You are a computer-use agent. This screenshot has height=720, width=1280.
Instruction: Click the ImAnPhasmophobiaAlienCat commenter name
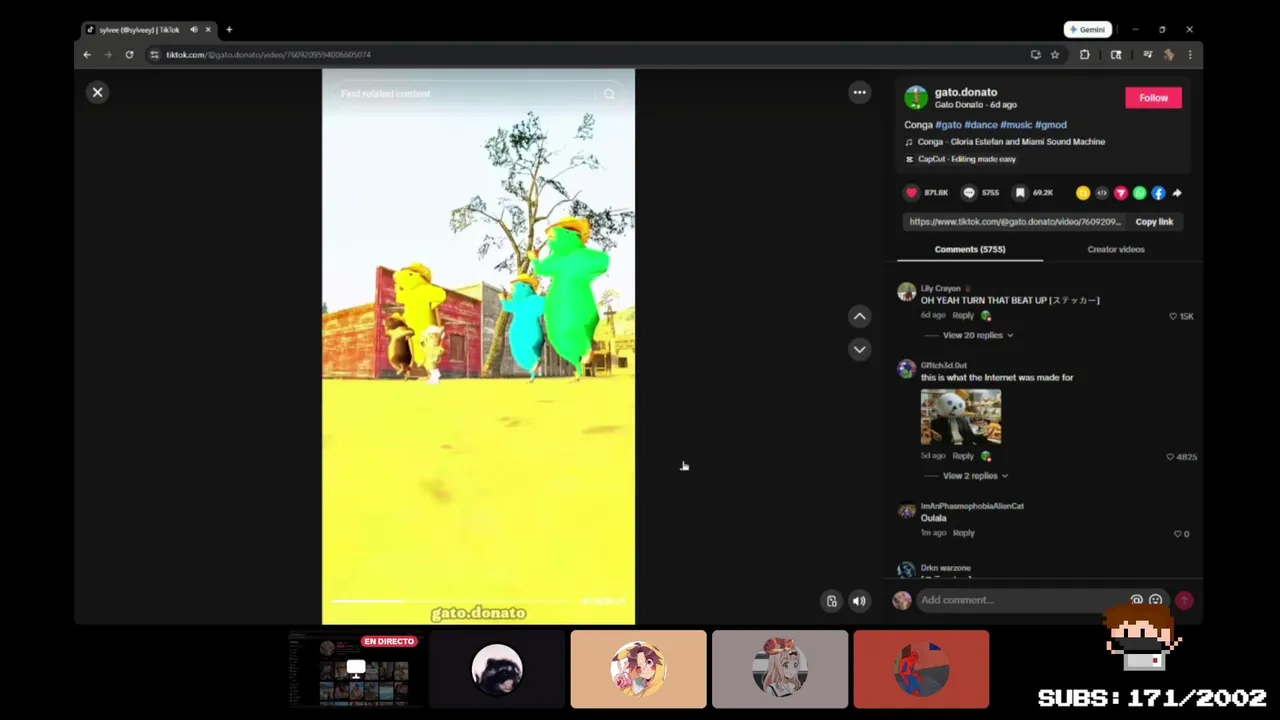972,506
